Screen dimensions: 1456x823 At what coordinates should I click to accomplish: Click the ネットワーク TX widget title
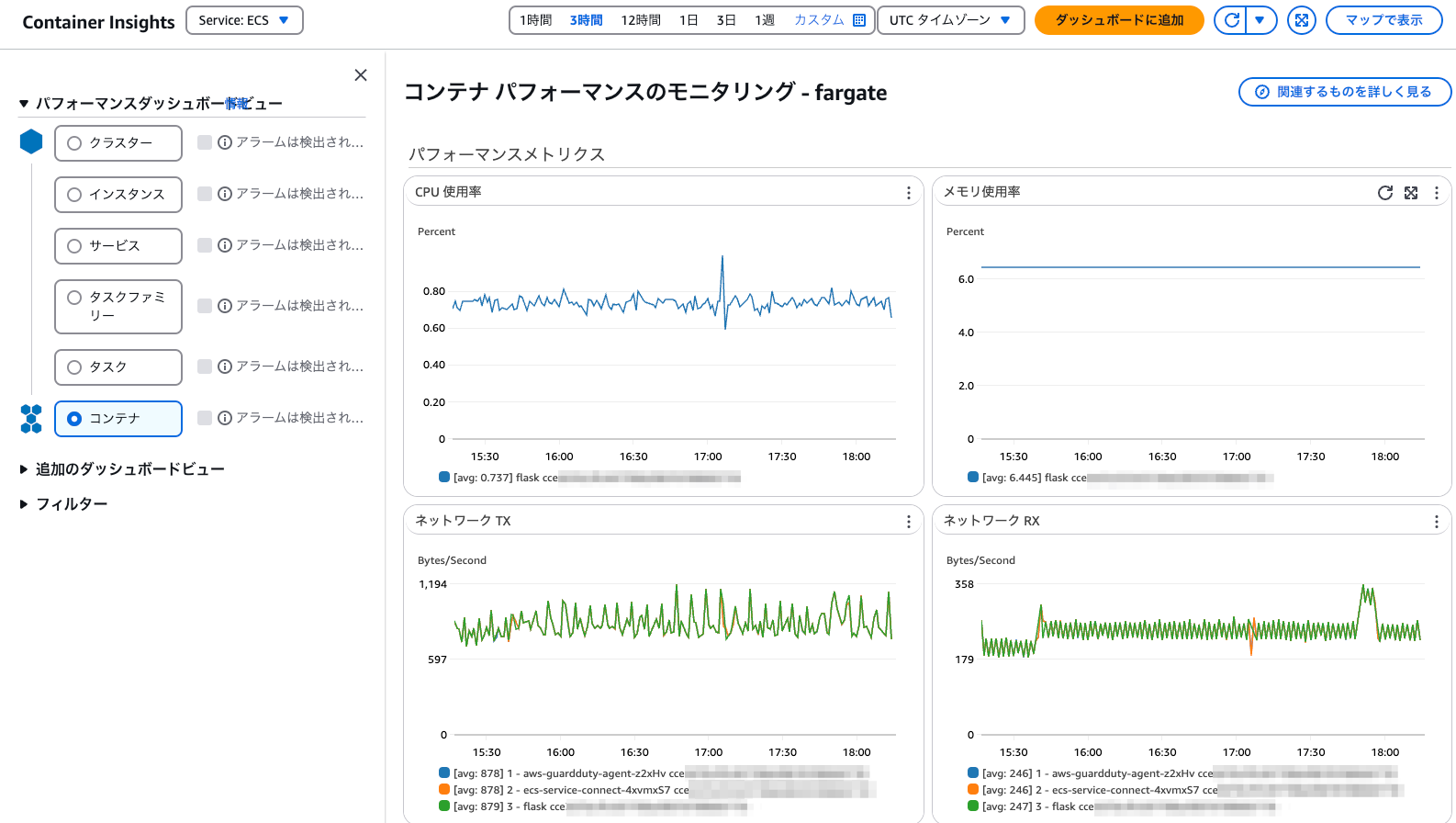[x=463, y=521]
